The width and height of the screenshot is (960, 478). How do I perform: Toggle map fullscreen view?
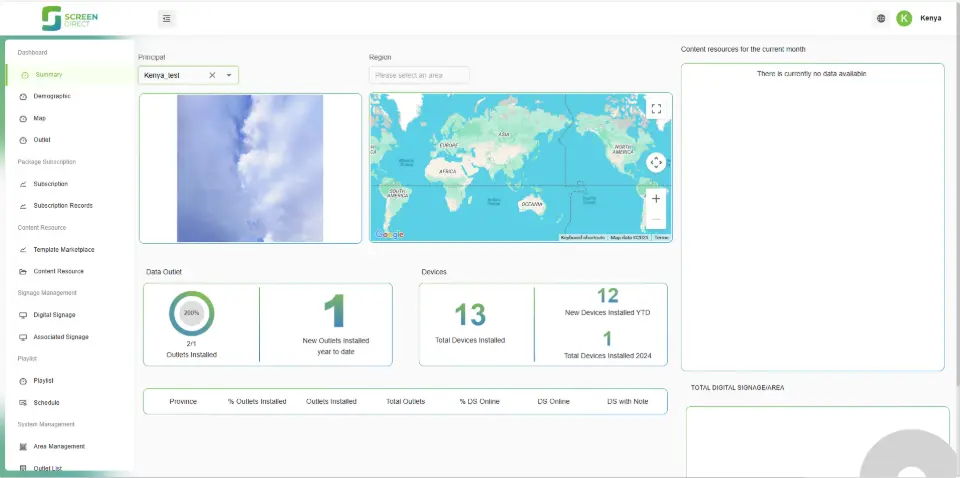pyautogui.click(x=656, y=109)
